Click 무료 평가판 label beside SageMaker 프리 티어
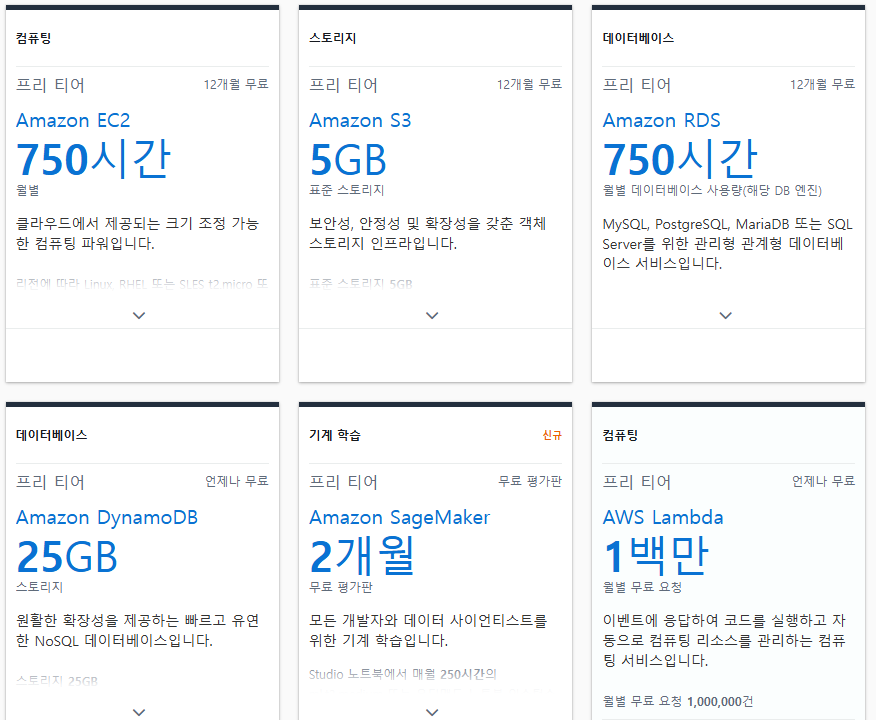The width and height of the screenshot is (876, 720). point(530,481)
